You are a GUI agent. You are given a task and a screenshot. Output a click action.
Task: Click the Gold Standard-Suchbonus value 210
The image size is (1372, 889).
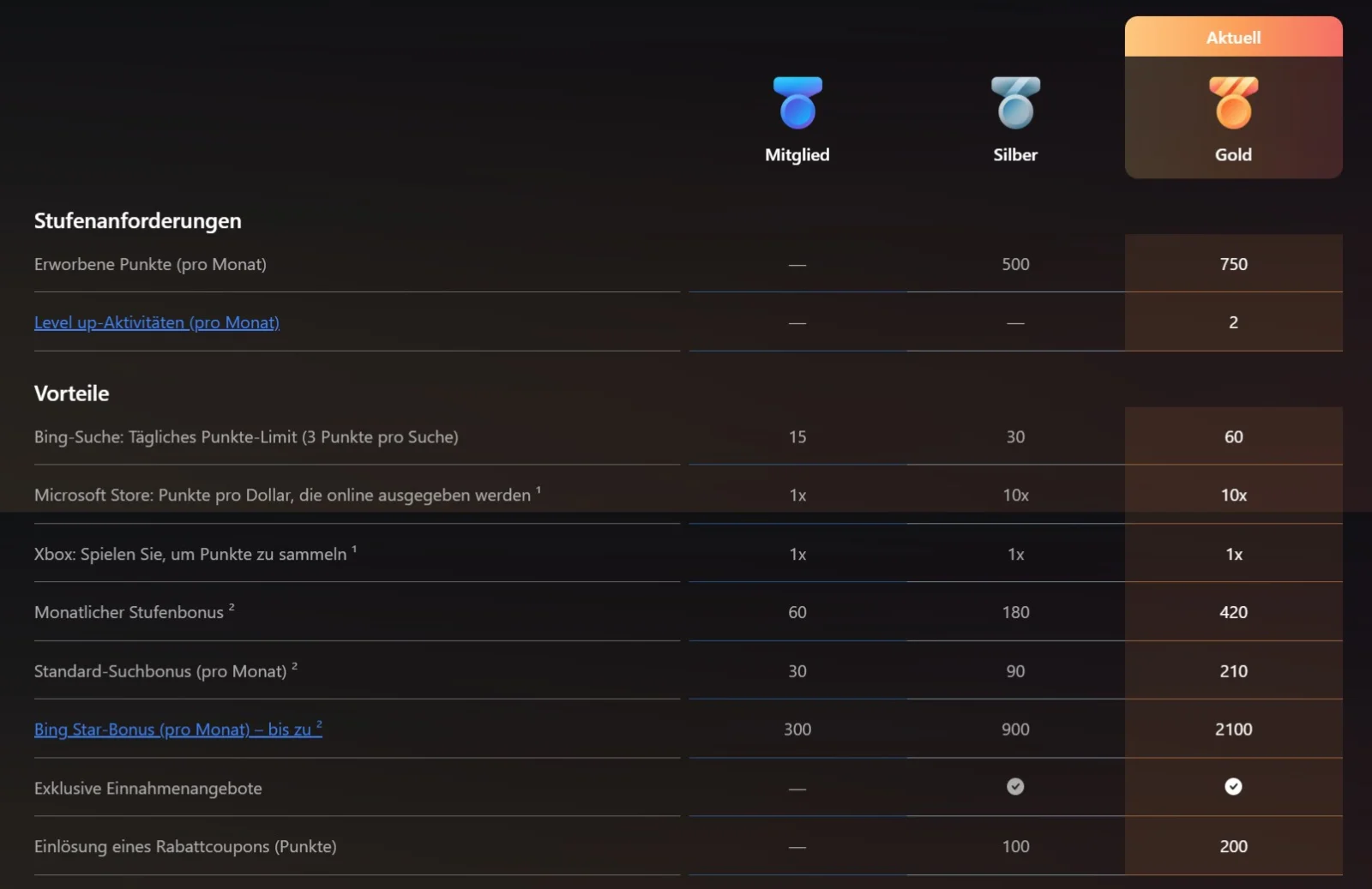pyautogui.click(x=1233, y=670)
